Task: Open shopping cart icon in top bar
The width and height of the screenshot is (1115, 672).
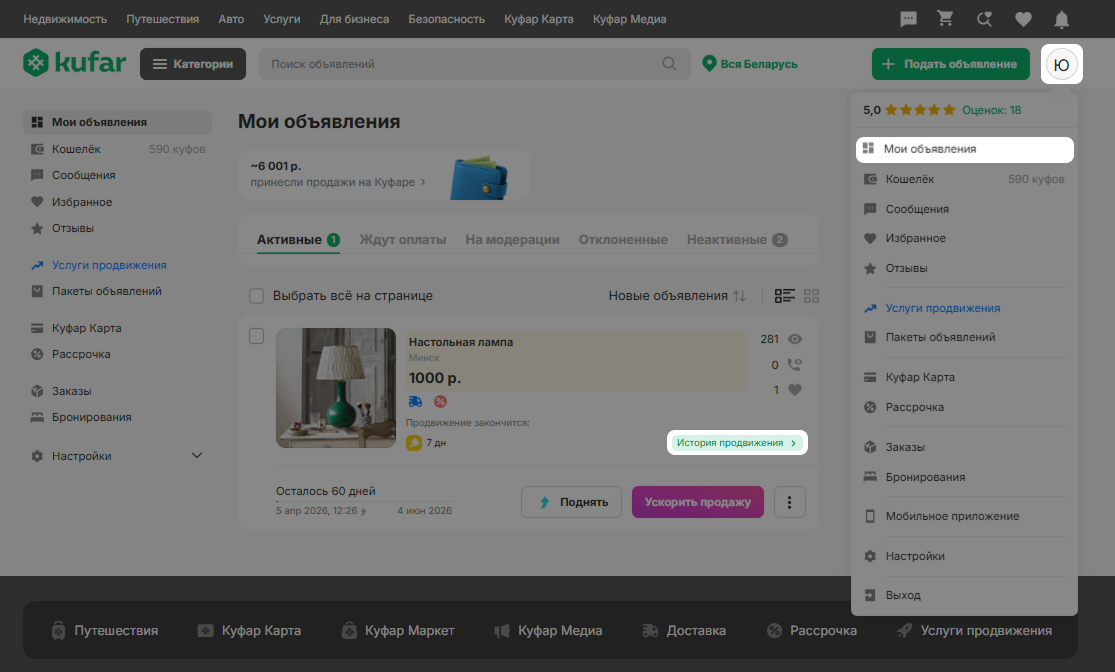Action: pos(945,18)
